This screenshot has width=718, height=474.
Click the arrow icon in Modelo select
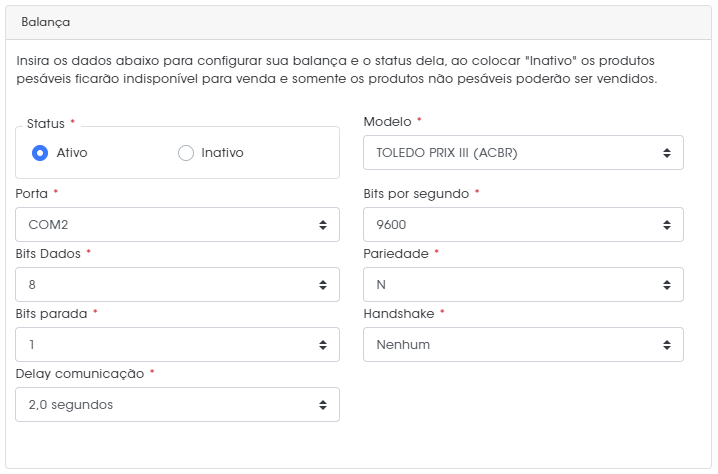tap(667, 153)
